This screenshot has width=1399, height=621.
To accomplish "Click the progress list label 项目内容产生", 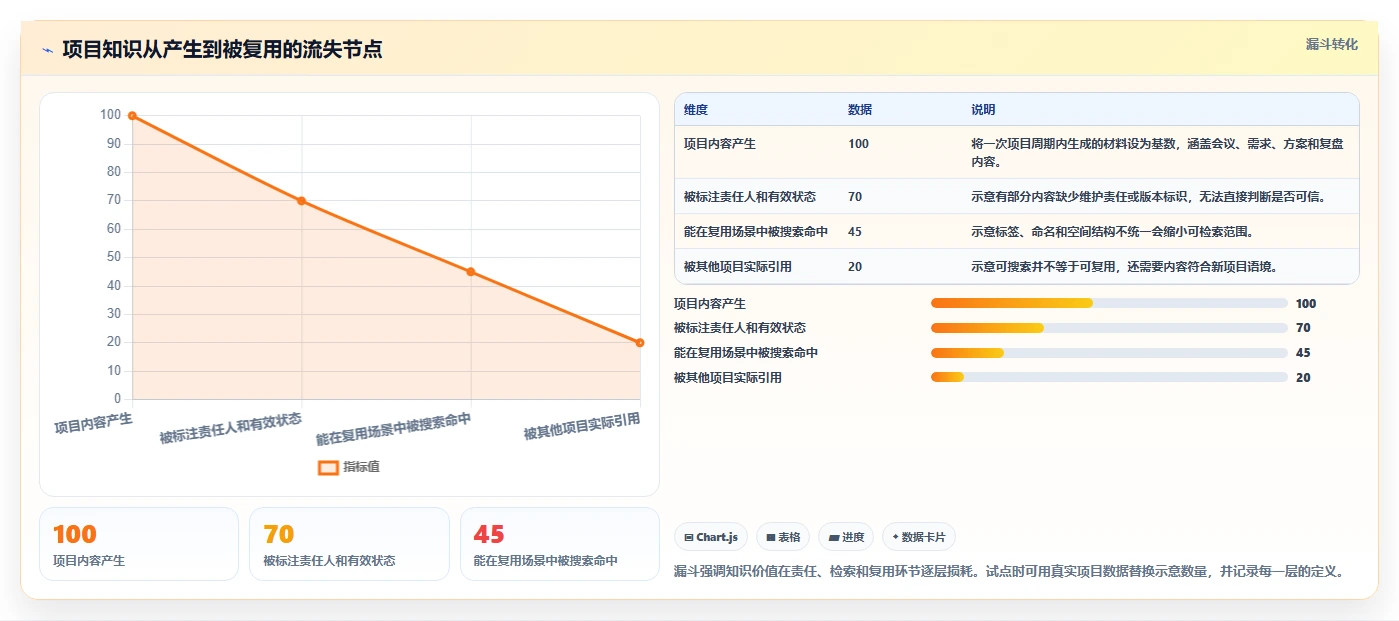I will 710,303.
